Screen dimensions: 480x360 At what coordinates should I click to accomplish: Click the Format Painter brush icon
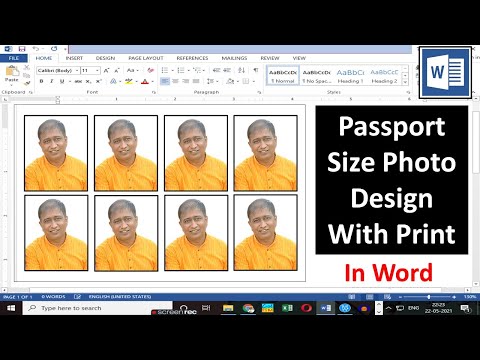tap(27, 83)
